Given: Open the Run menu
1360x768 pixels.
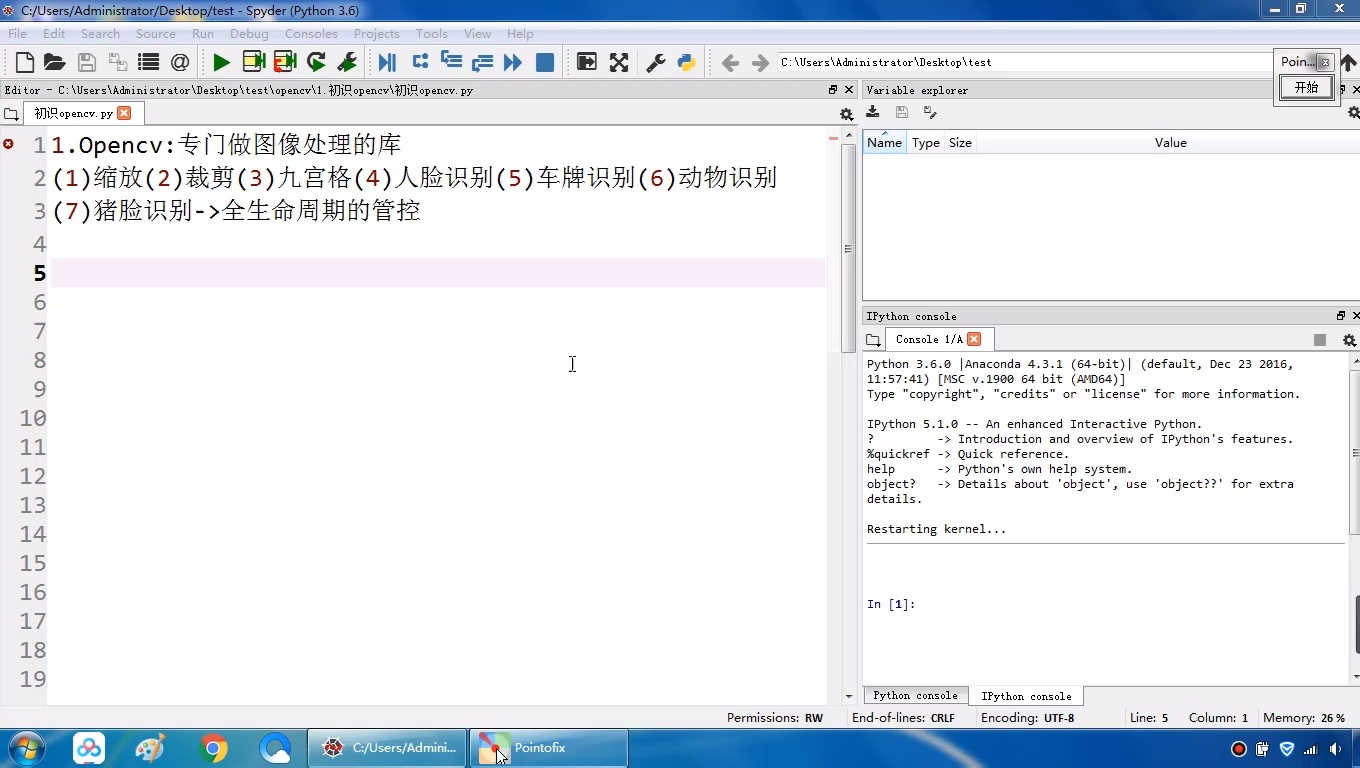Looking at the screenshot, I should 203,33.
